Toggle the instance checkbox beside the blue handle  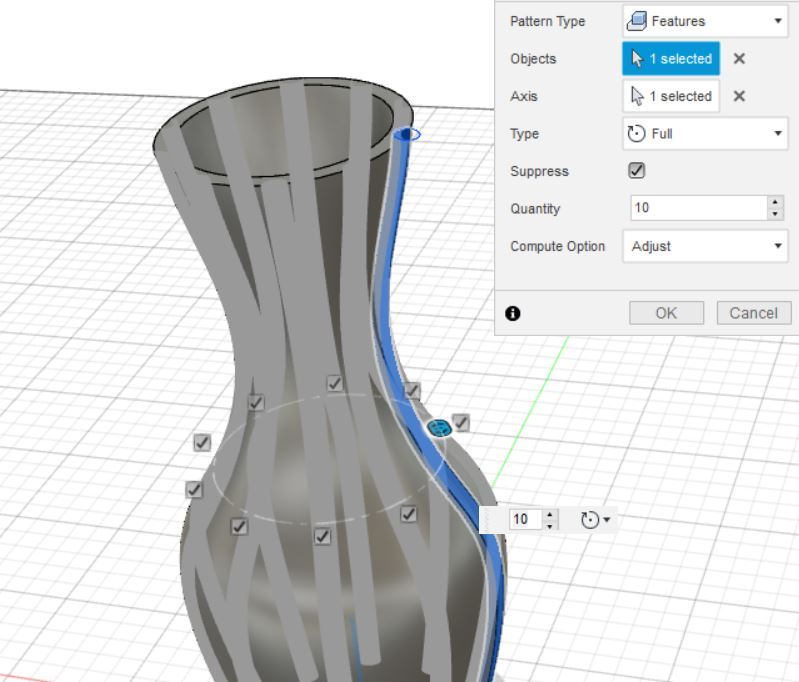coord(461,423)
